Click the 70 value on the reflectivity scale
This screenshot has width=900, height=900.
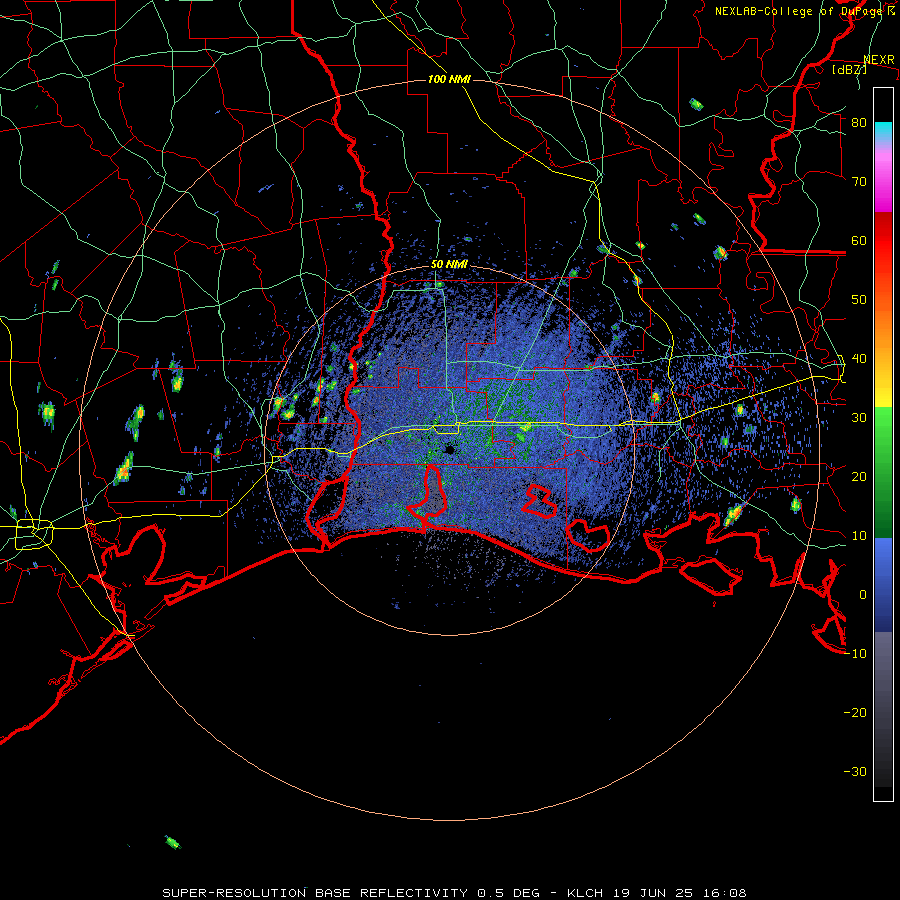(x=859, y=182)
